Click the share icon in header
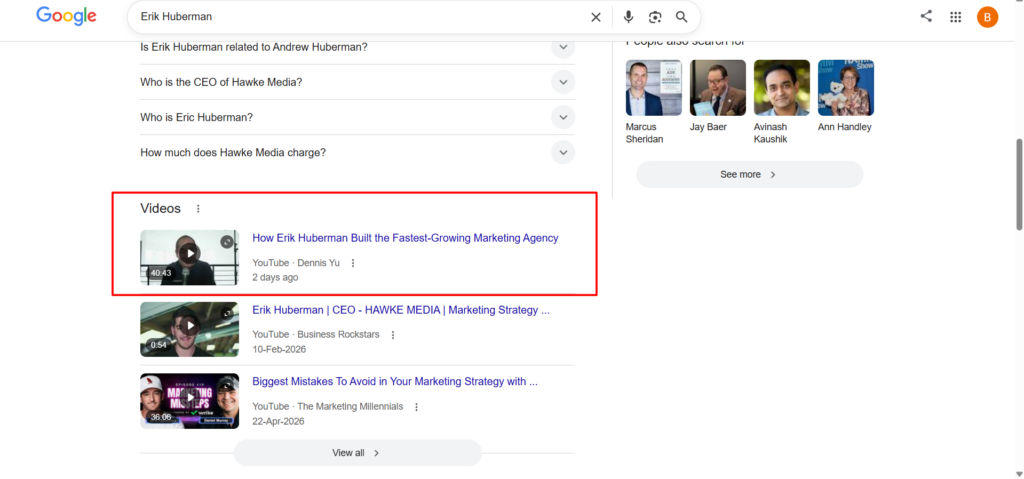Image resolution: width=1024 pixels, height=479 pixels. tap(926, 16)
